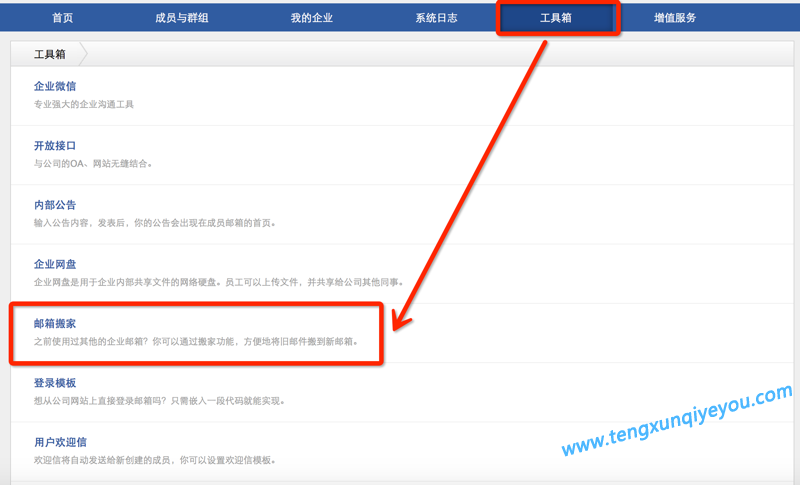Open the 开放接口 link
This screenshot has height=485, width=800.
[55, 145]
